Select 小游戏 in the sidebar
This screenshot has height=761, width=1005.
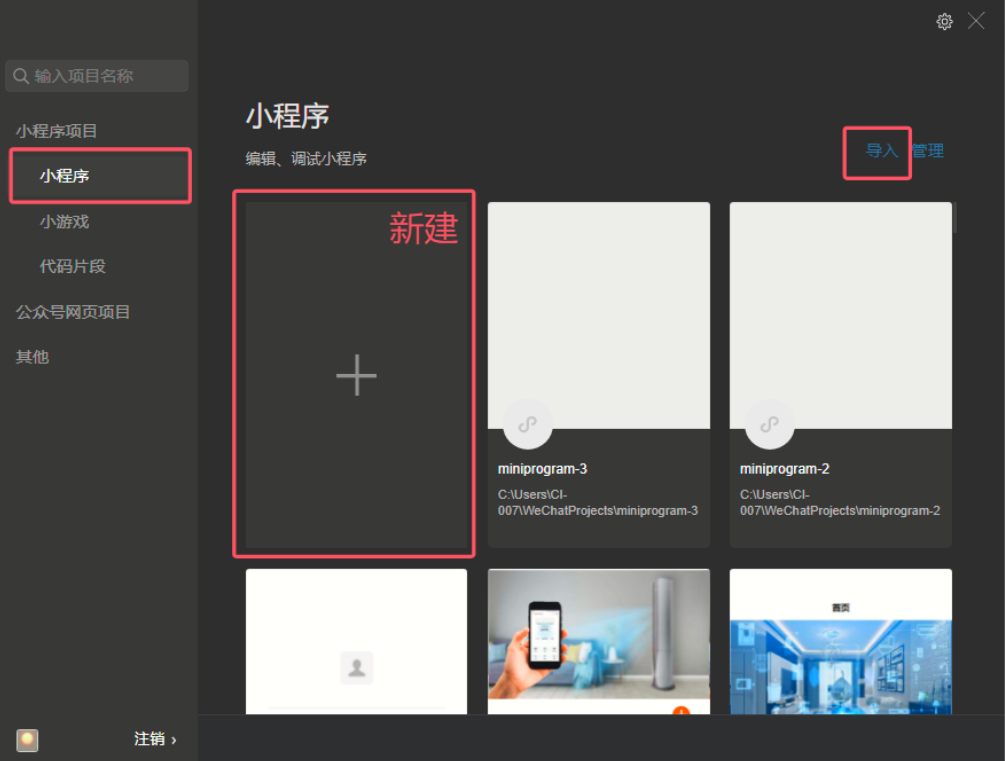pos(65,221)
